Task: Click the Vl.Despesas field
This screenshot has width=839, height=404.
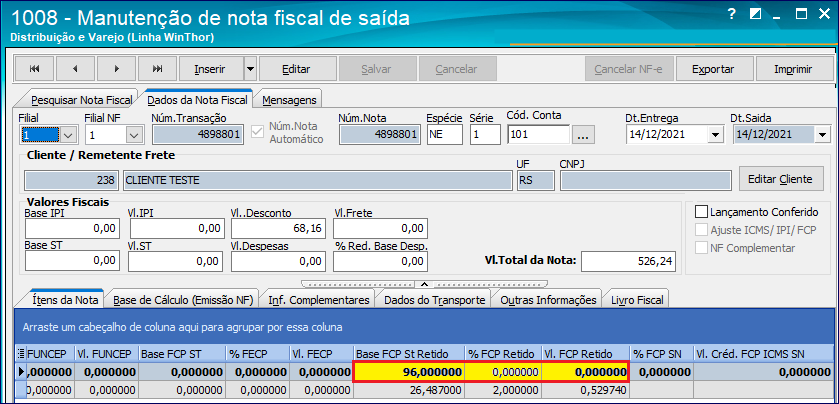Action: coord(278,261)
